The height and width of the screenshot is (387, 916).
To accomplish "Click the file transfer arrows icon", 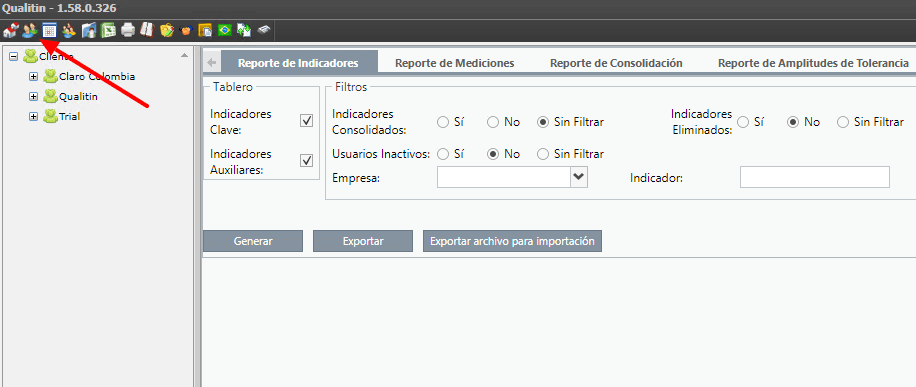I will 244,30.
